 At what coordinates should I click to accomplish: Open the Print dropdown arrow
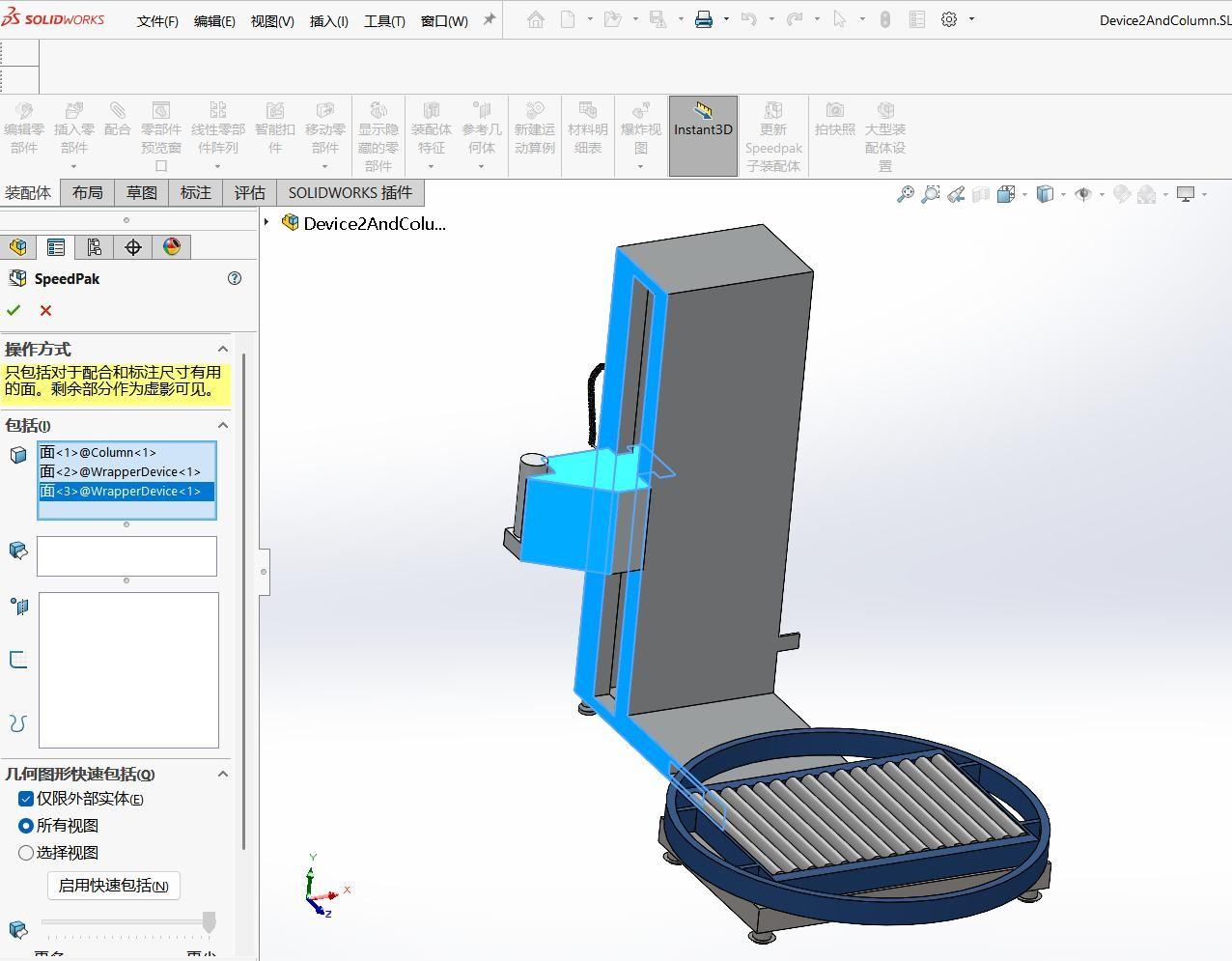click(726, 19)
